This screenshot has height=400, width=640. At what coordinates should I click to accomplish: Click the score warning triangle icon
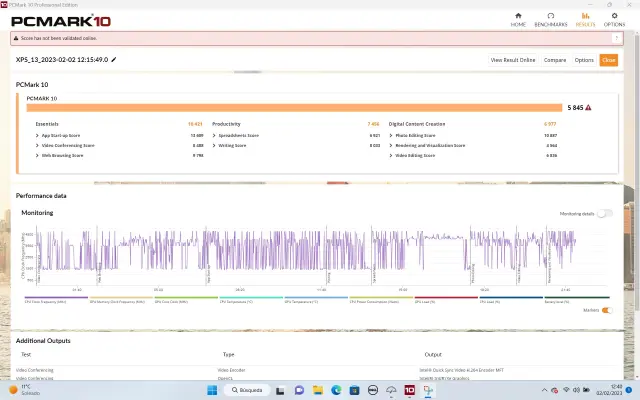click(x=588, y=107)
